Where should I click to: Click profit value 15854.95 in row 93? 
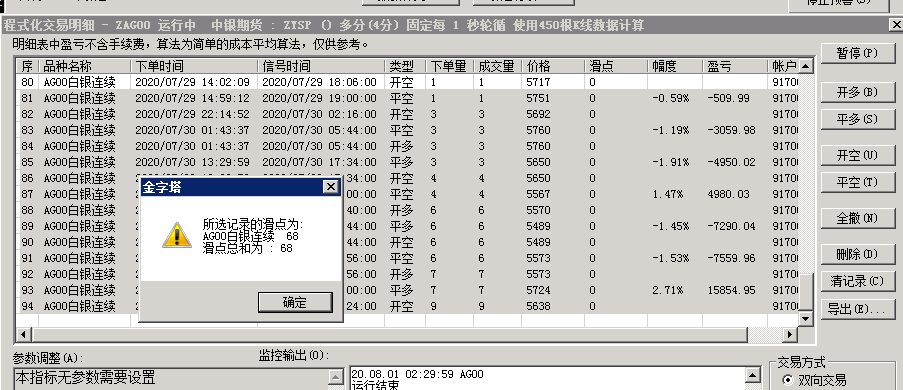click(731, 290)
